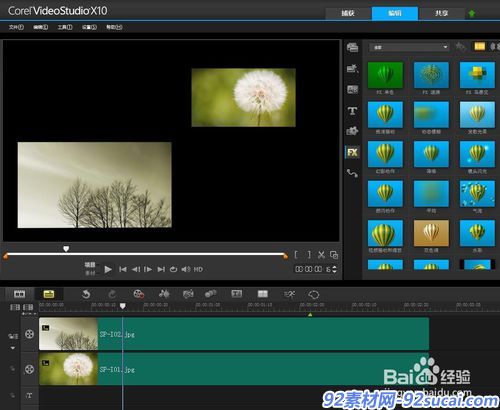Image resolution: width=500 pixels, height=410 pixels.
Task: Toggle HD preview
Action: click(x=198, y=269)
